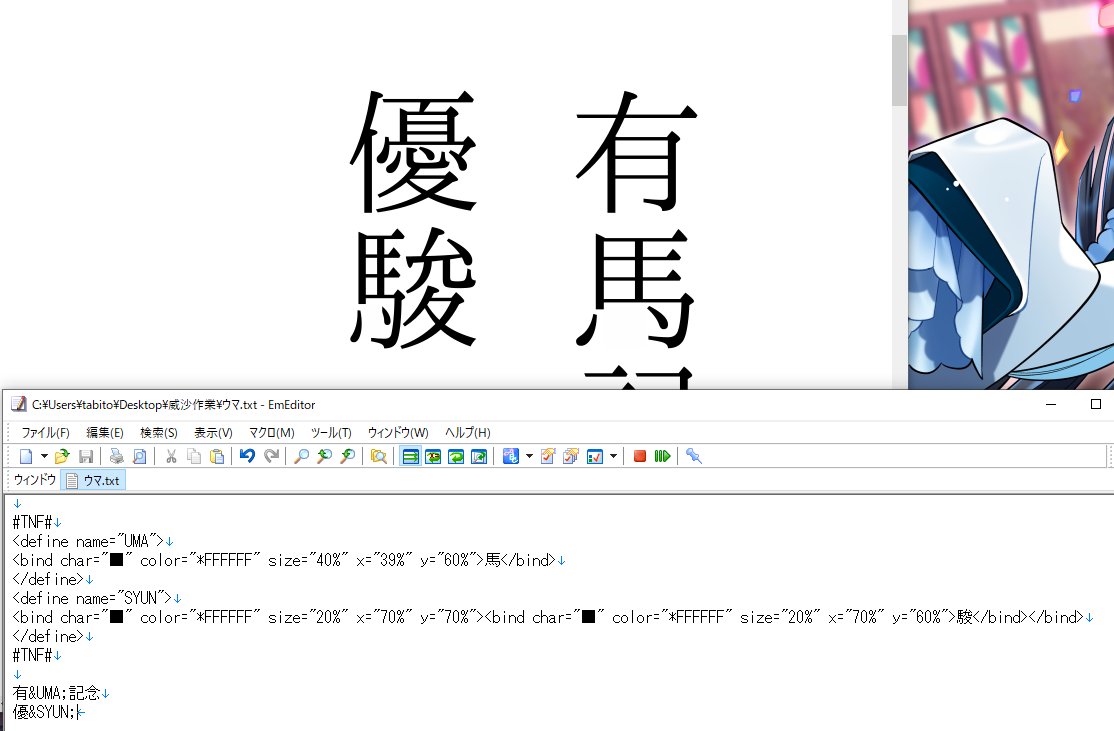Select the ウマ.txt document tab
Screen dimensions: 1114x731
coord(94,480)
